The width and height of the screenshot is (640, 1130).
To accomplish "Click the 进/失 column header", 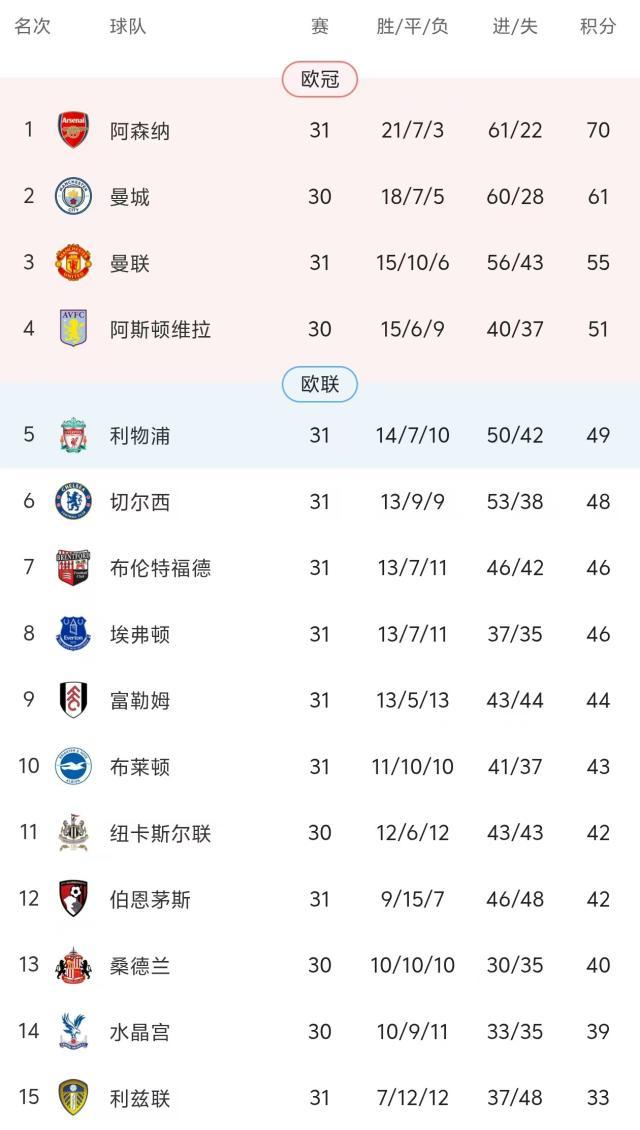I will click(515, 27).
